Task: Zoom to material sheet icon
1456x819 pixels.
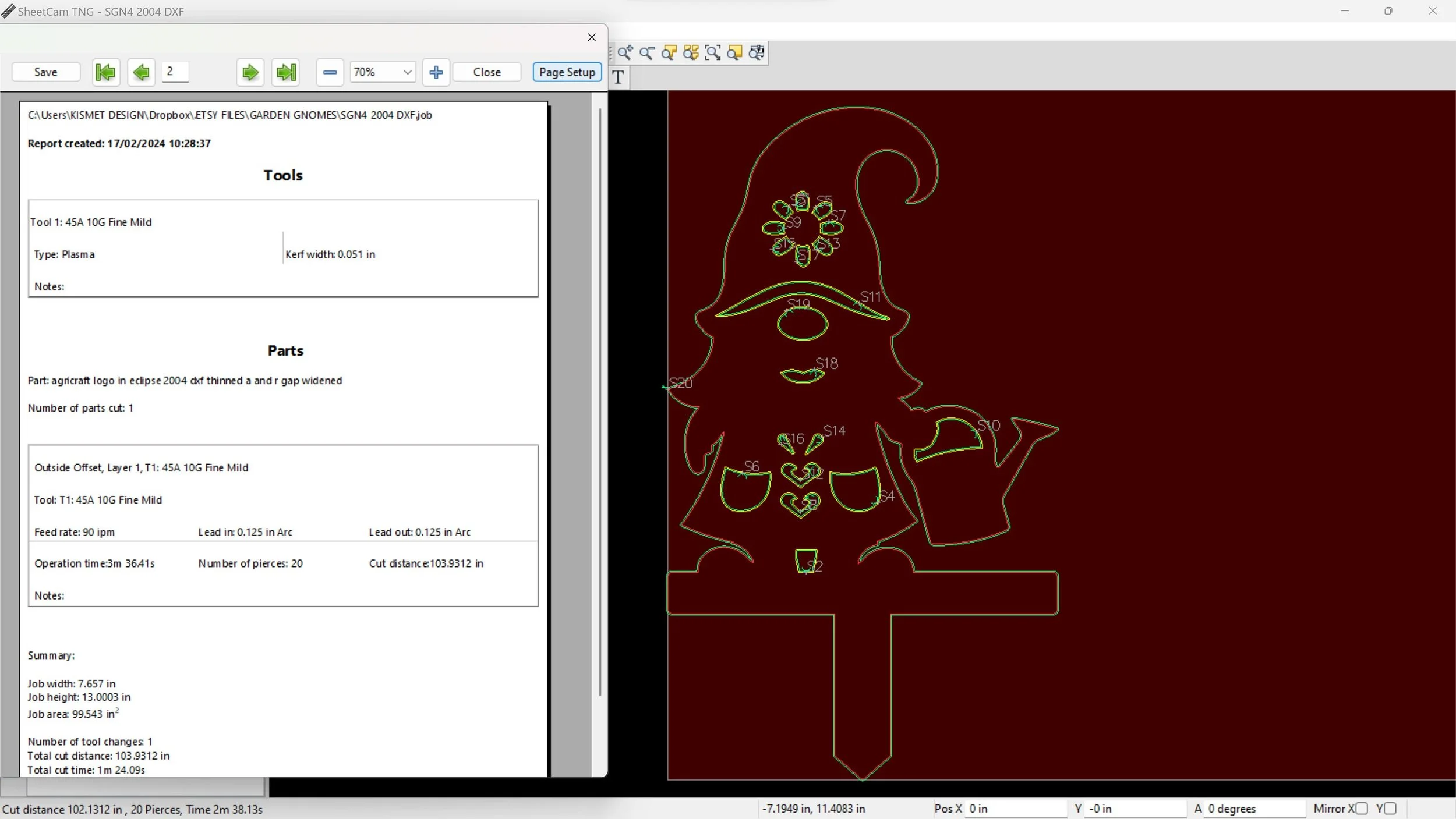Action: pos(734,53)
